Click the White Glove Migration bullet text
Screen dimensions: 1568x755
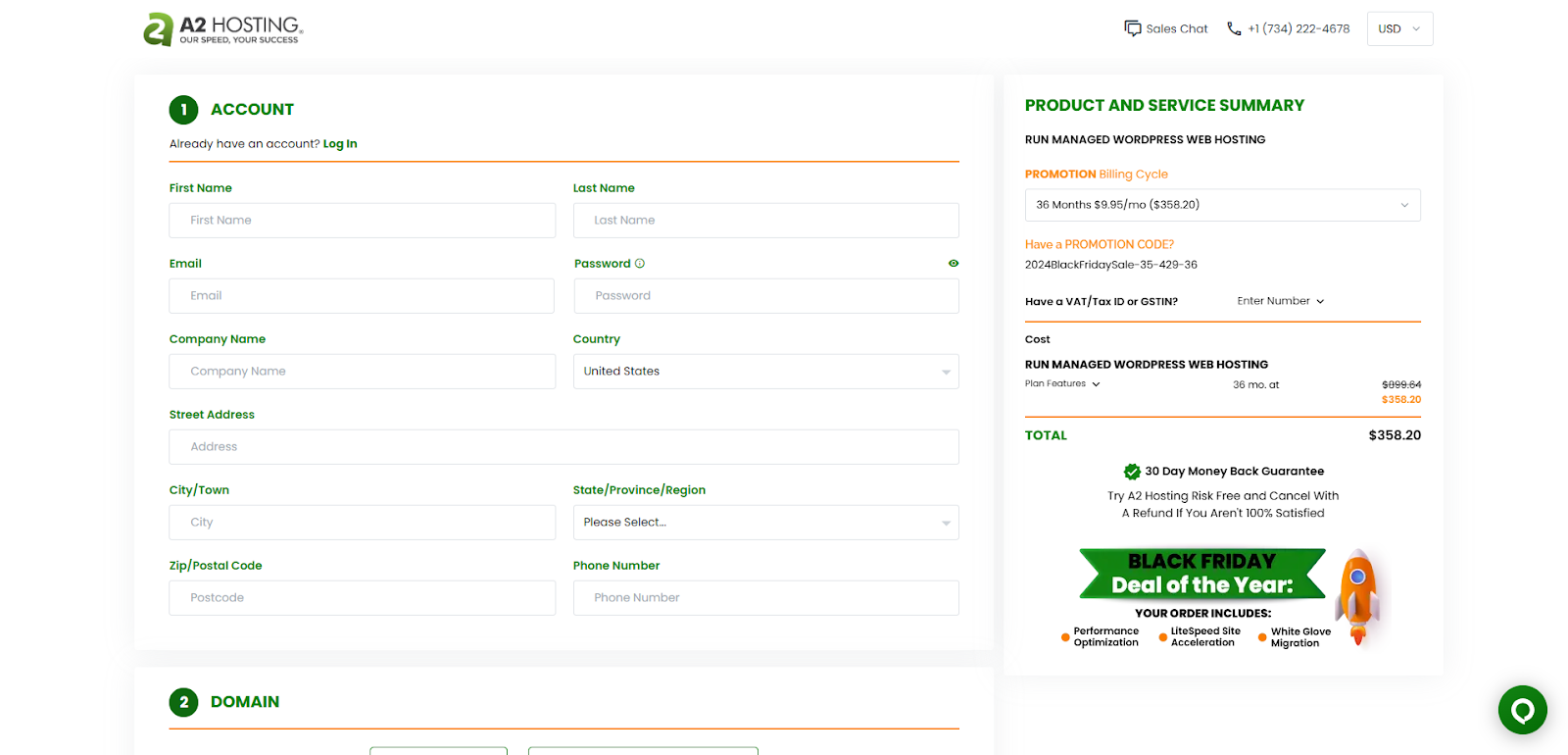tap(1300, 637)
